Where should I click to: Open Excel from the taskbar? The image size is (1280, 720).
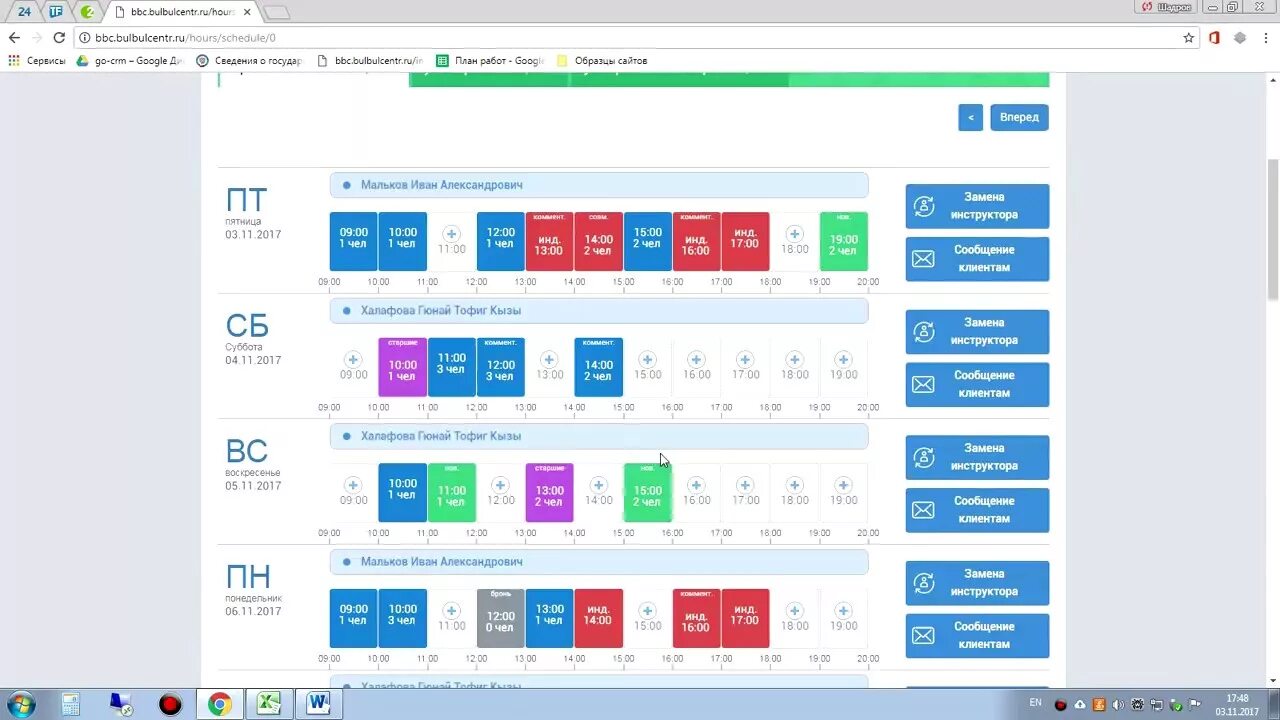269,704
